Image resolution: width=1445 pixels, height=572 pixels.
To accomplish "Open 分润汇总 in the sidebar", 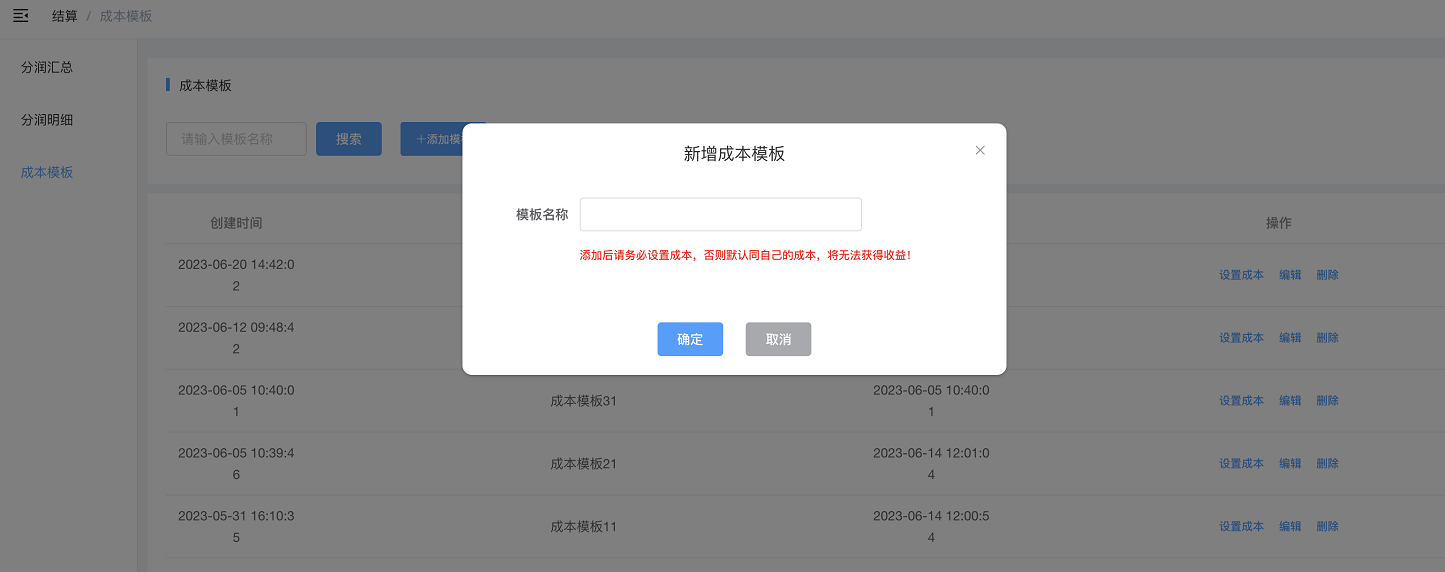I will [x=47, y=67].
